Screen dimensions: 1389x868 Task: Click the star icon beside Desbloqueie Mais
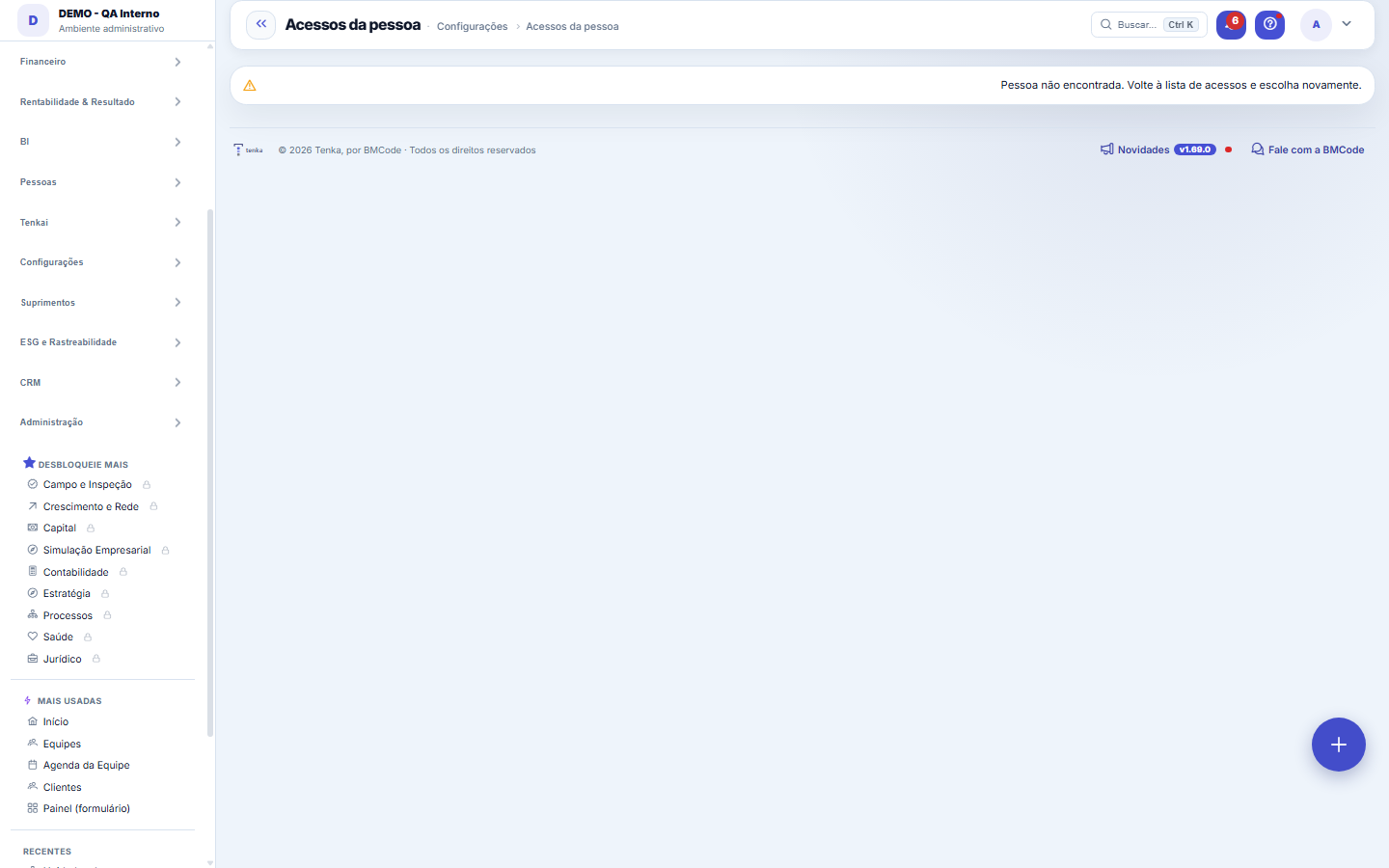point(29,463)
